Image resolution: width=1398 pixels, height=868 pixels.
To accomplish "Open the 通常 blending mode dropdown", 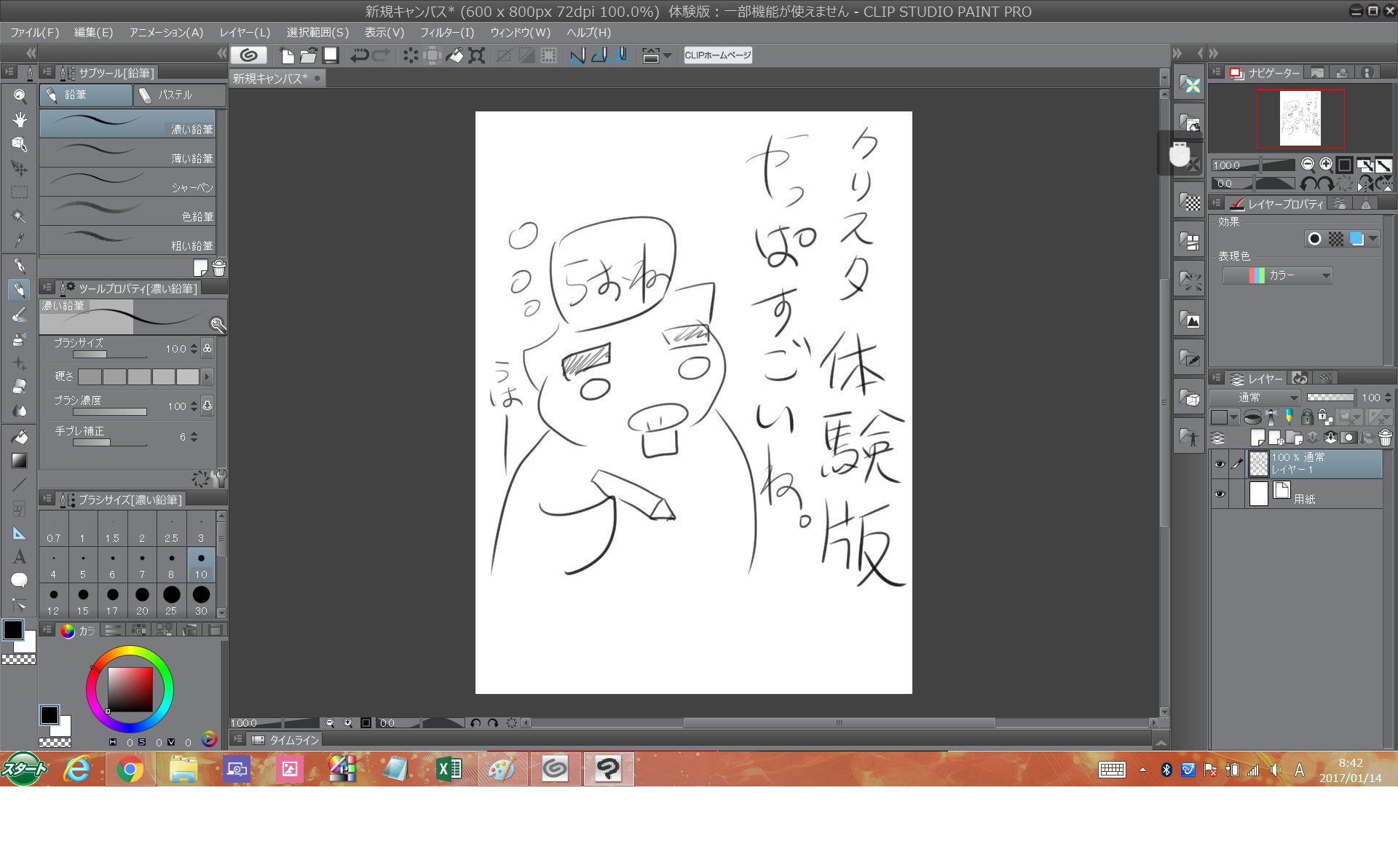I will tap(1255, 398).
